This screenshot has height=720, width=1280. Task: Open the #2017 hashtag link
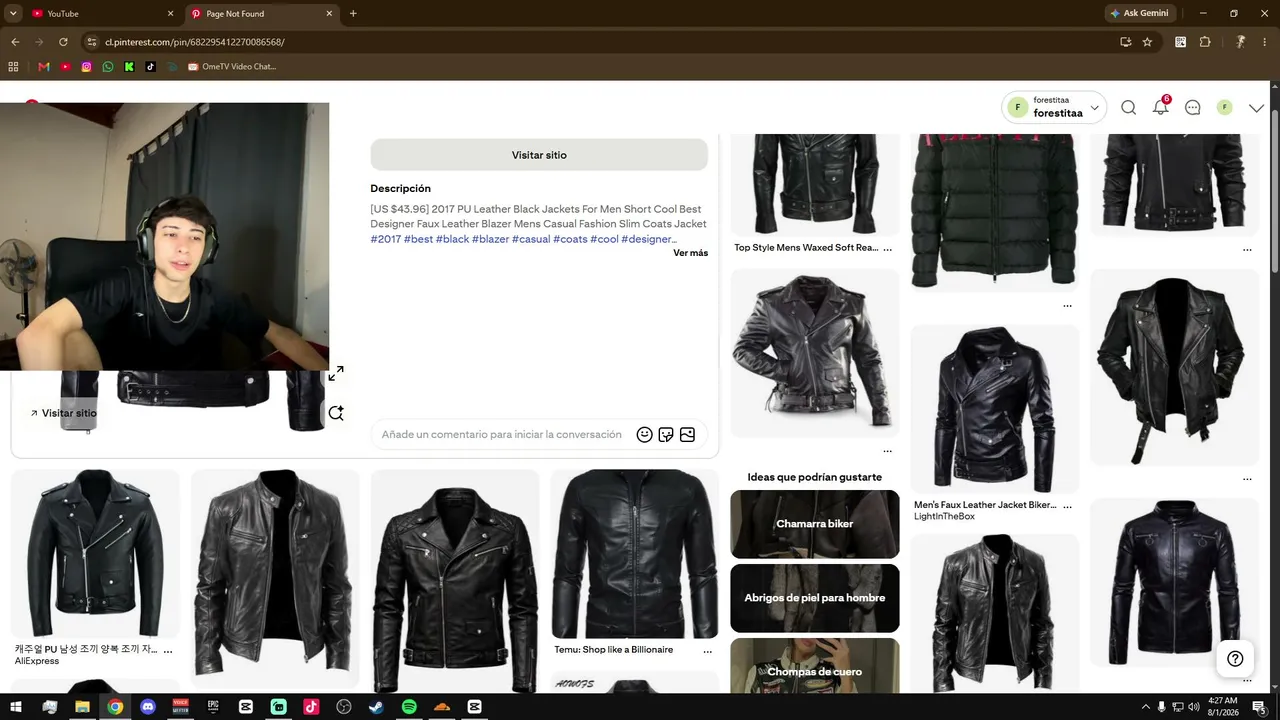point(386,239)
